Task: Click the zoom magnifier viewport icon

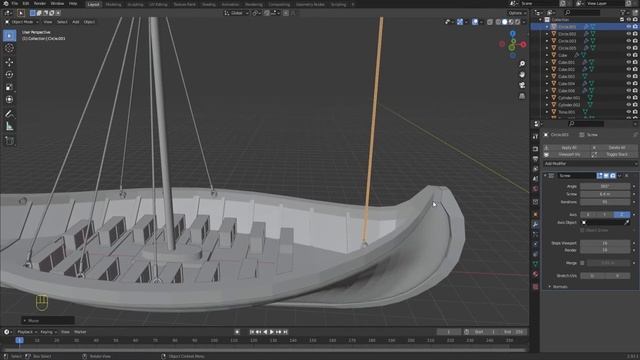Action: point(522,64)
